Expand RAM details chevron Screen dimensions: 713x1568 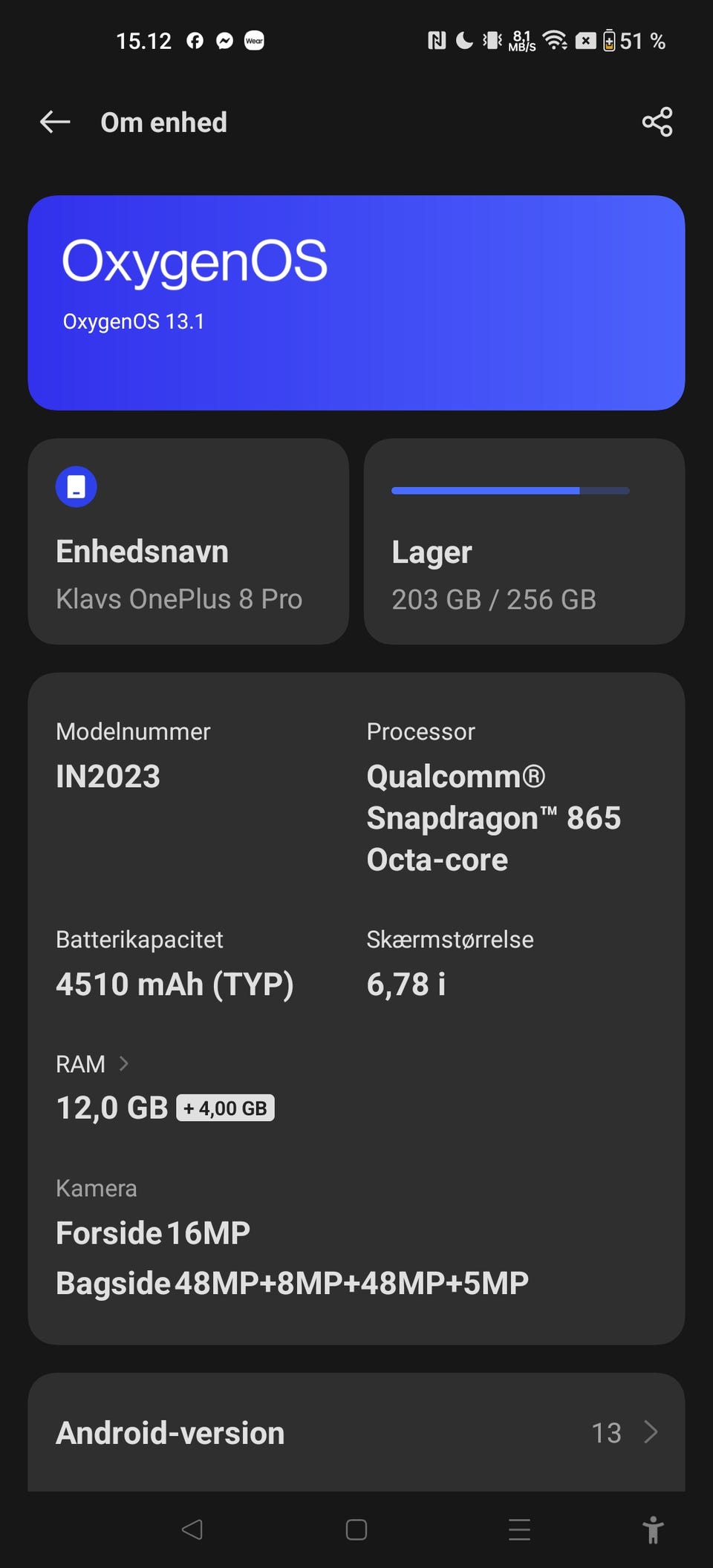click(x=124, y=1064)
